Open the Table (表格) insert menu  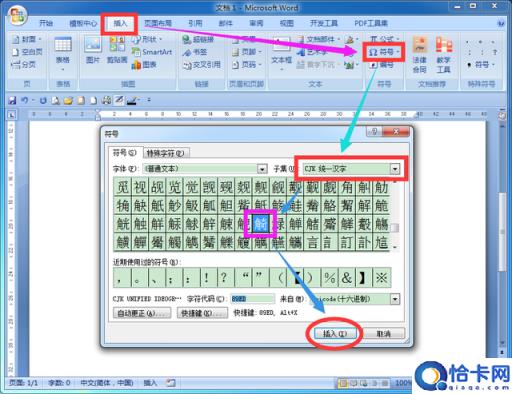(63, 53)
